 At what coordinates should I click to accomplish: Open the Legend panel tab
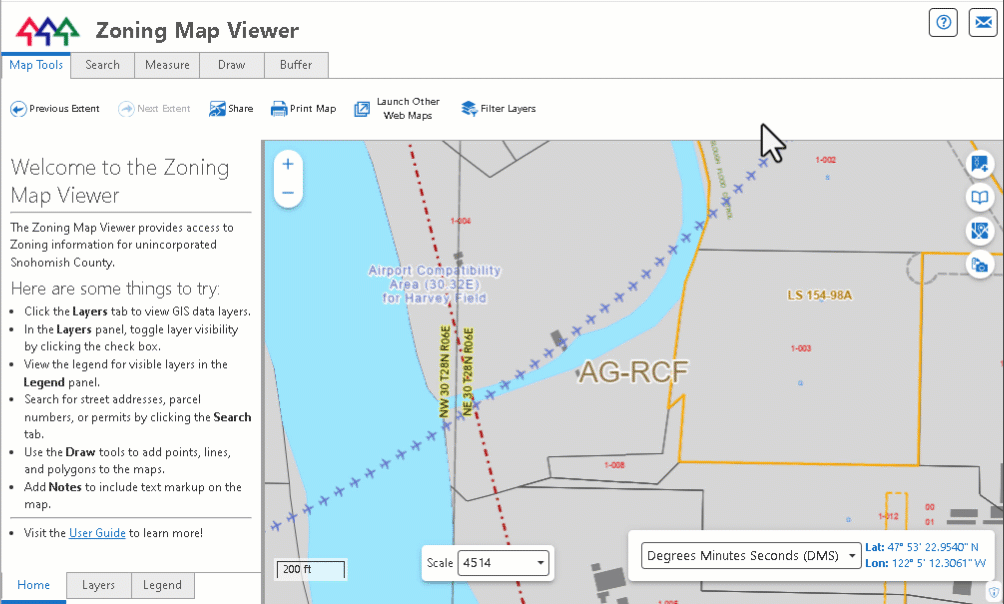pos(163,585)
